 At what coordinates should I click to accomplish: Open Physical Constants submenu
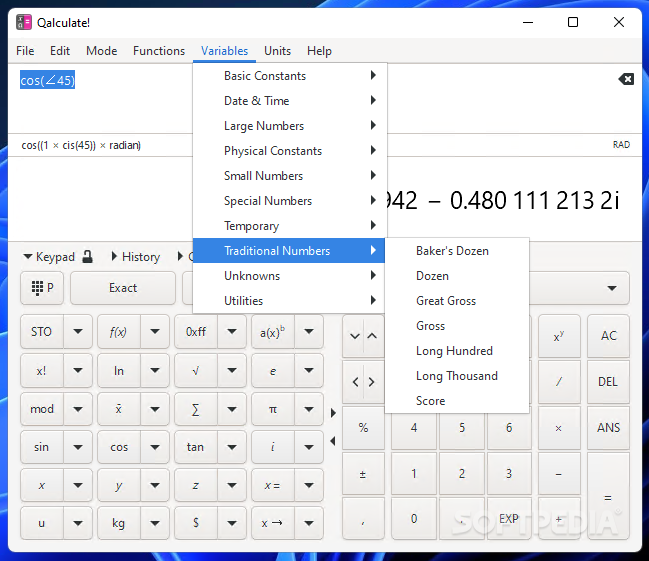click(x=289, y=151)
